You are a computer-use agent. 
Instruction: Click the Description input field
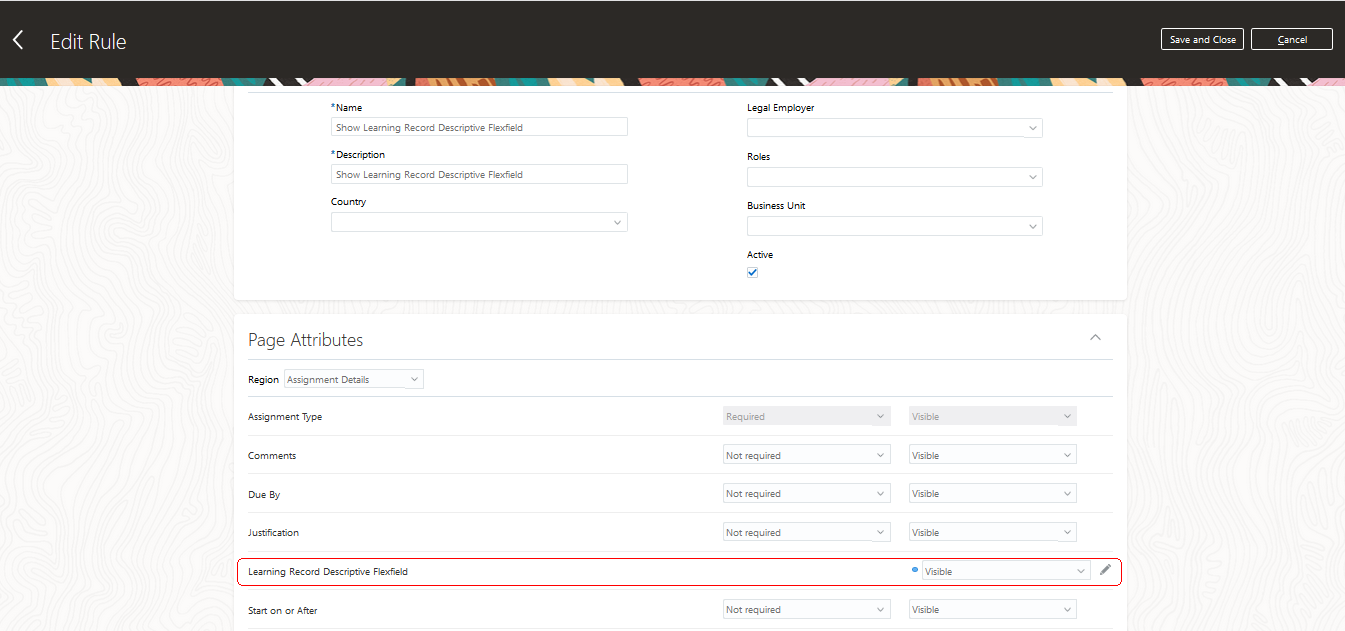(479, 175)
